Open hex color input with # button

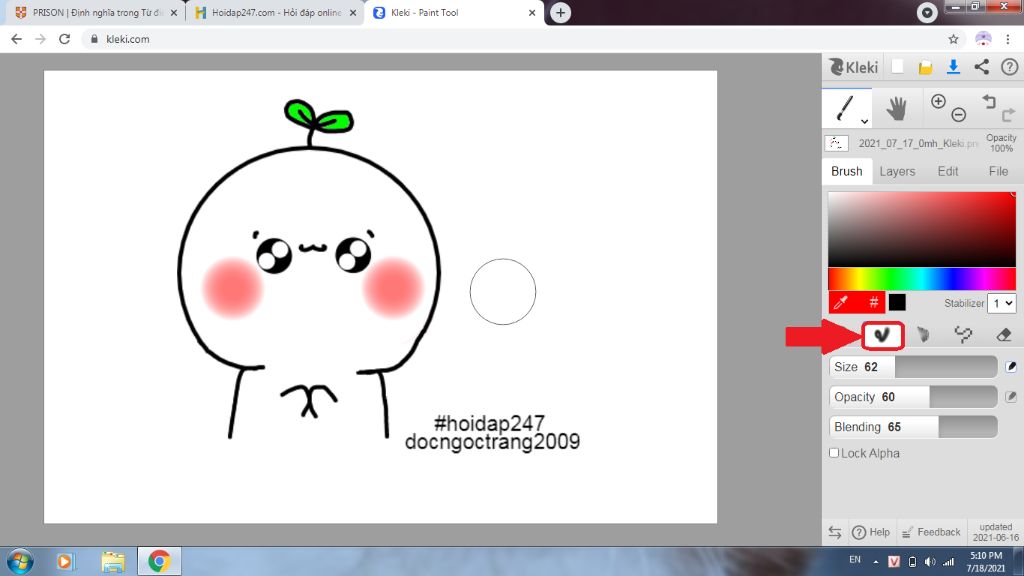click(873, 302)
